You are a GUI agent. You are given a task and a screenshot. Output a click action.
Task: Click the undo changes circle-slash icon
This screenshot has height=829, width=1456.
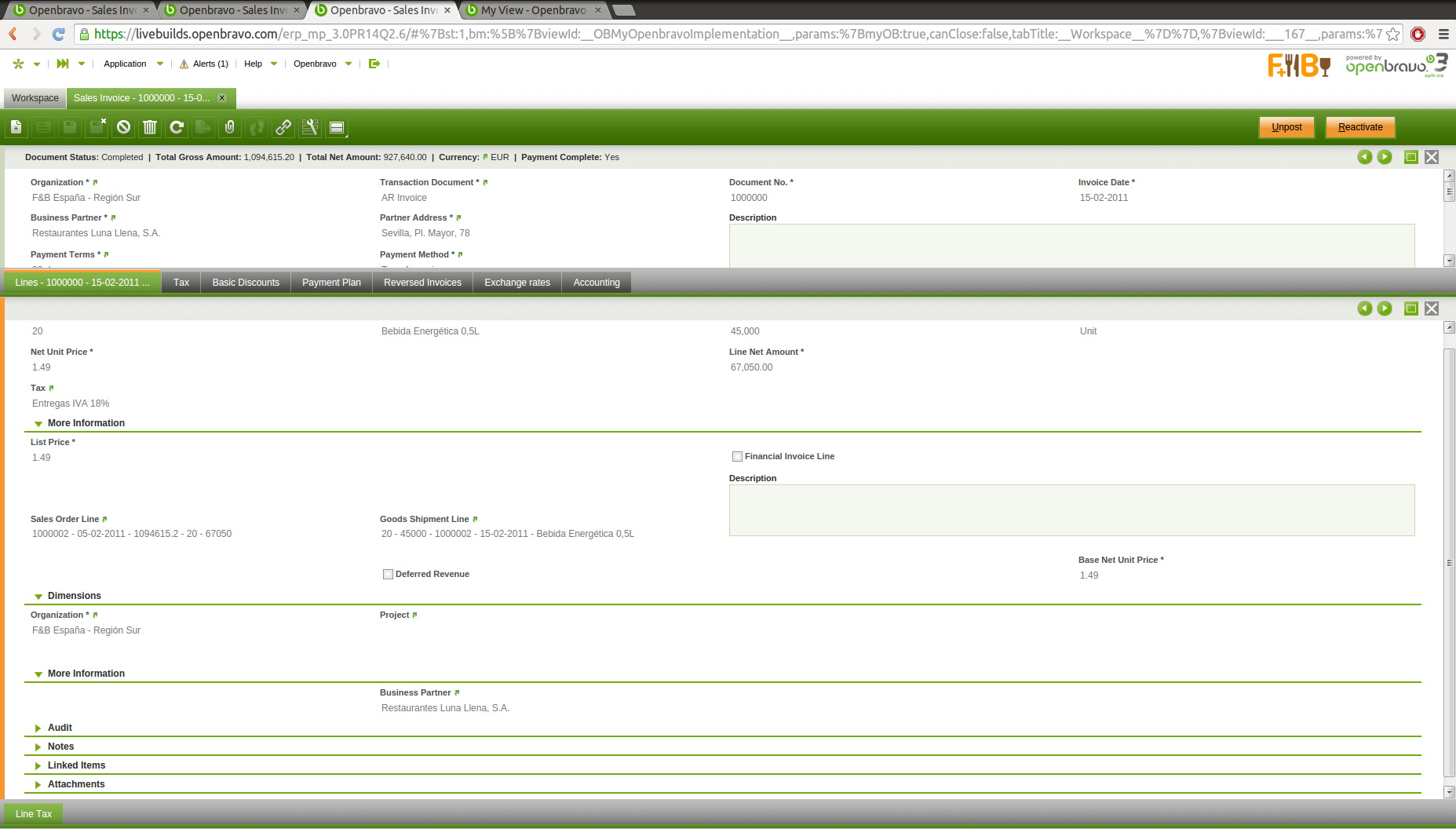pyautogui.click(x=123, y=127)
